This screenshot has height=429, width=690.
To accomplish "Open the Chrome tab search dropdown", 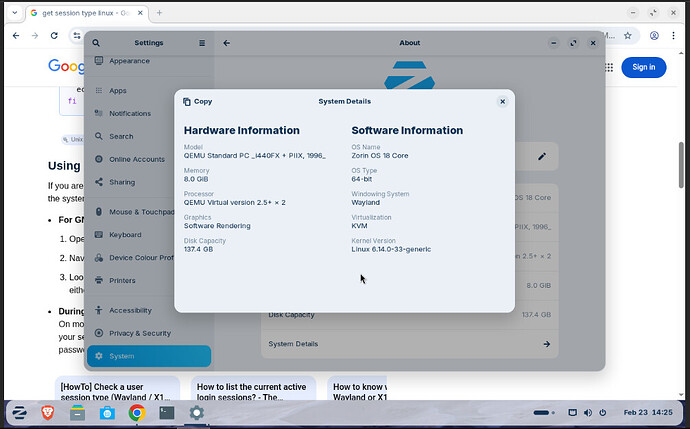I will point(15,13).
